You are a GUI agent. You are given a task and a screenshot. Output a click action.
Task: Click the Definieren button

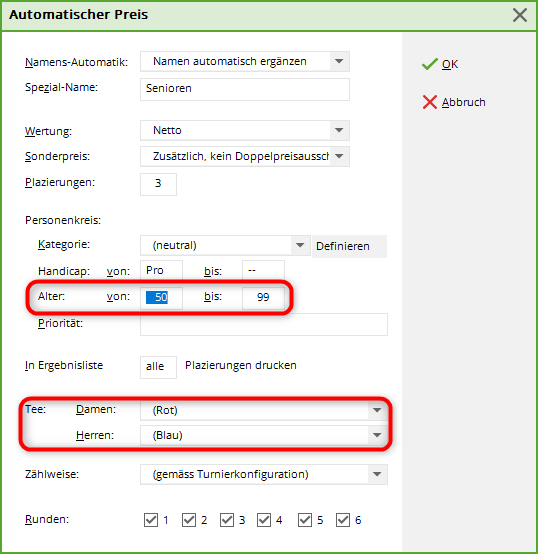tap(349, 246)
